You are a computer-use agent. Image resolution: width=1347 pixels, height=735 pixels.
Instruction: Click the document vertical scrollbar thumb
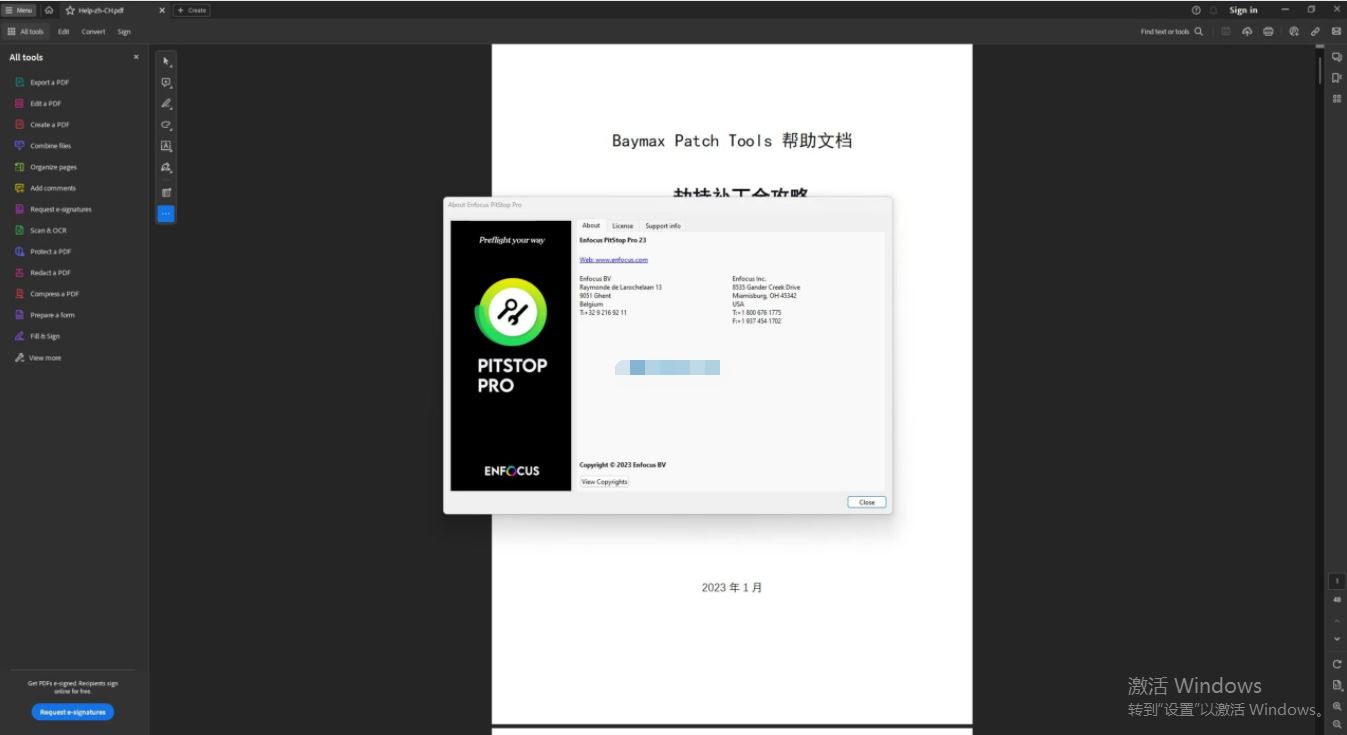pos(1320,70)
